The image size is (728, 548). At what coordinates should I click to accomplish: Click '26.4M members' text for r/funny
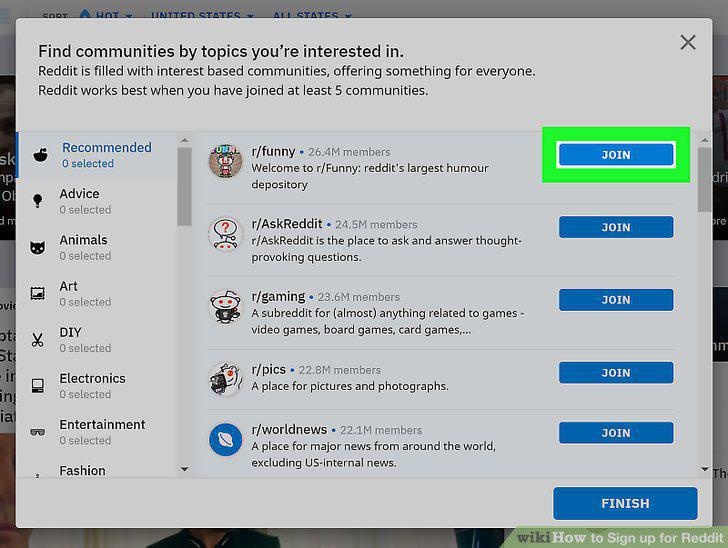coord(349,152)
